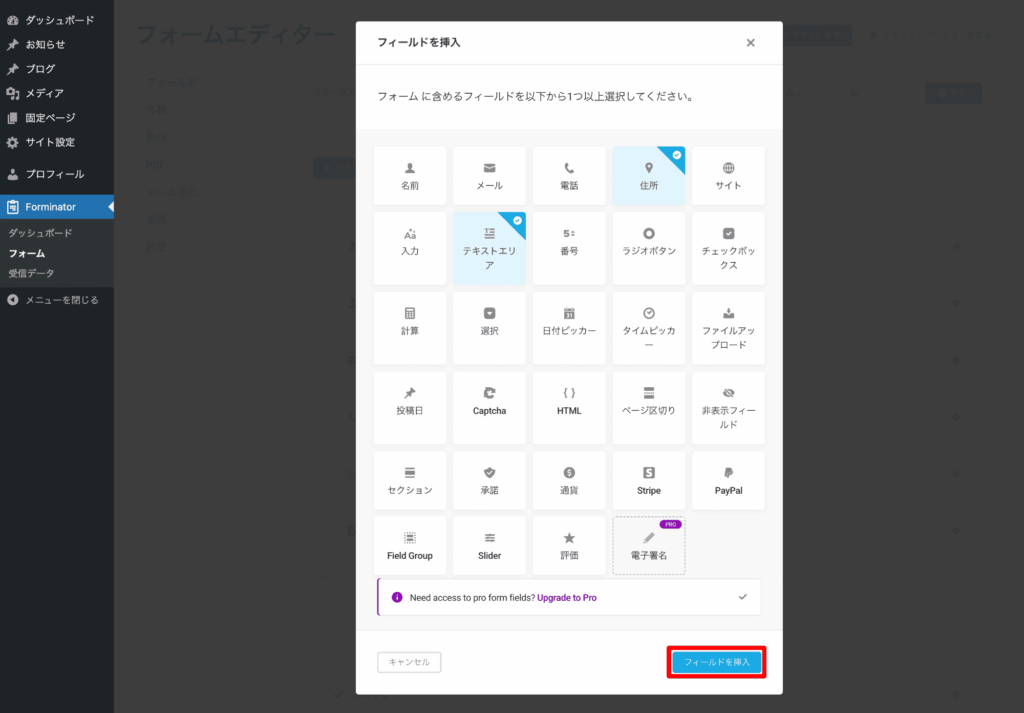The width and height of the screenshot is (1024, 713).
Task: Dismiss the pro fields notice checkmark
Action: 742,597
